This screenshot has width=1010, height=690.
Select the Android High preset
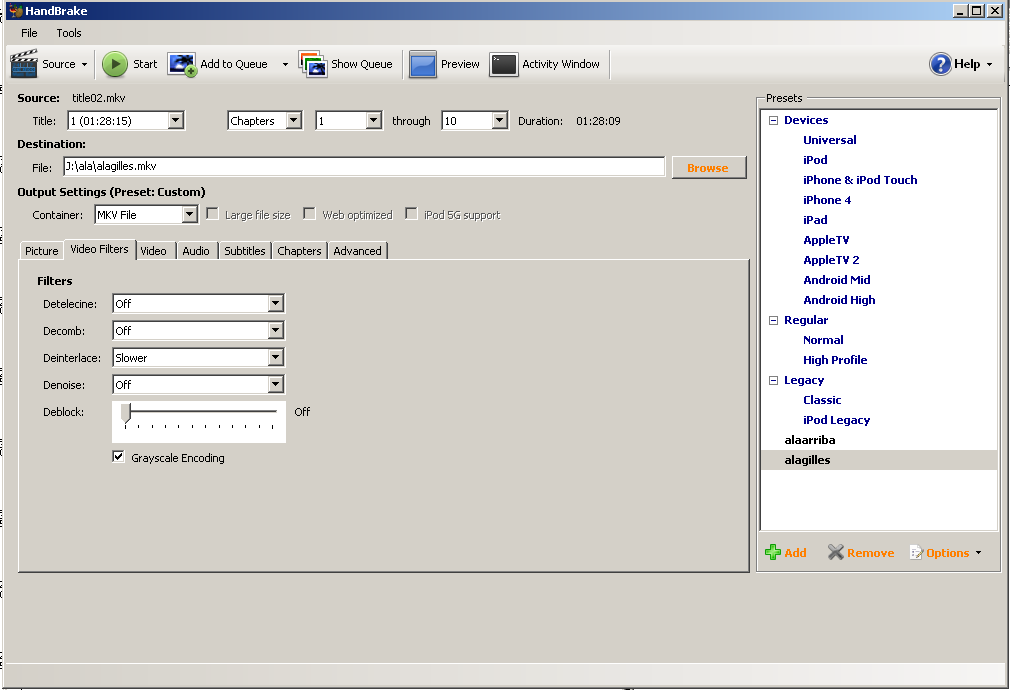(839, 300)
